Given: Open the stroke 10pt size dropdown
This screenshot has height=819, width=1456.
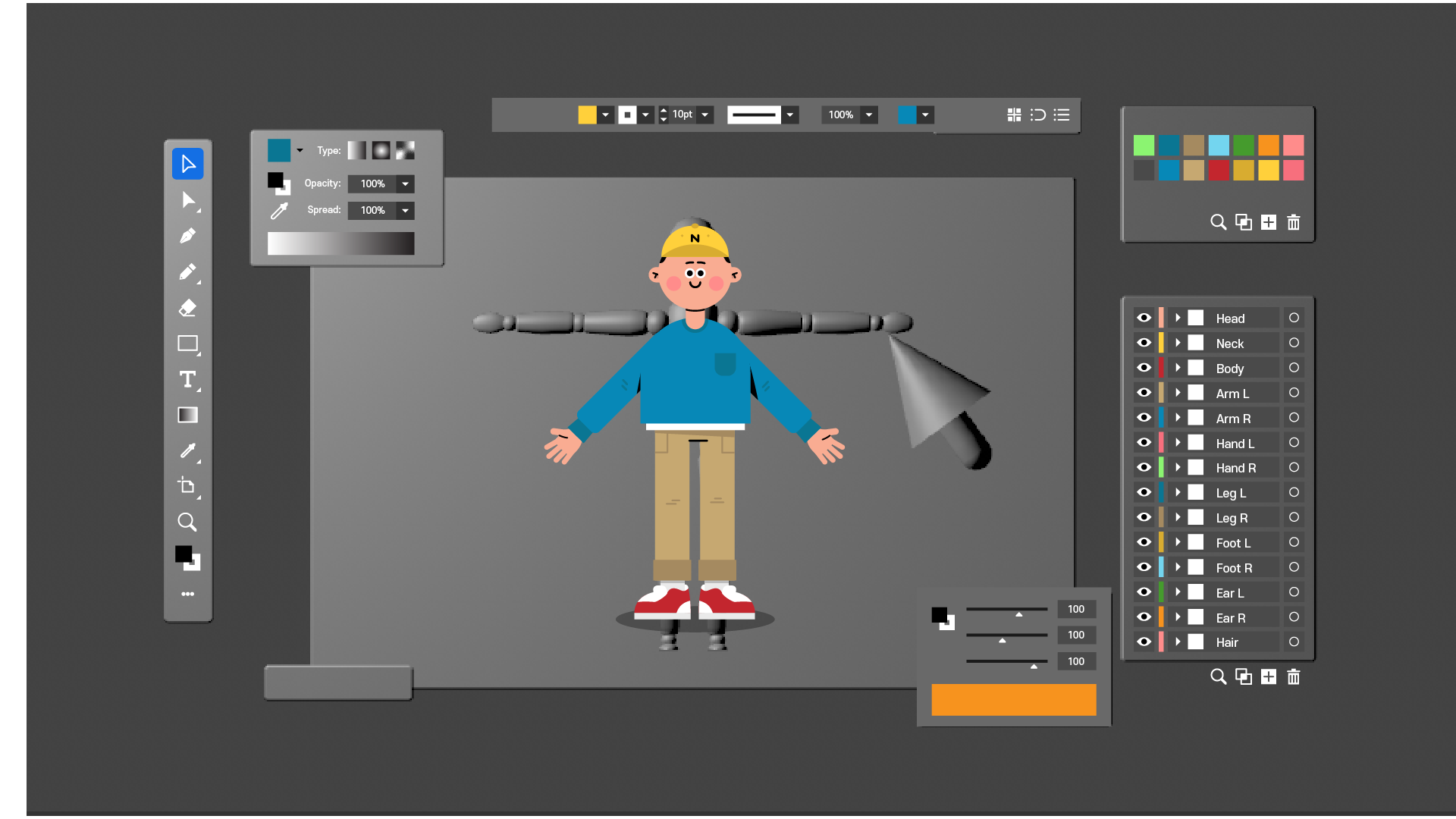Looking at the screenshot, I should [705, 115].
